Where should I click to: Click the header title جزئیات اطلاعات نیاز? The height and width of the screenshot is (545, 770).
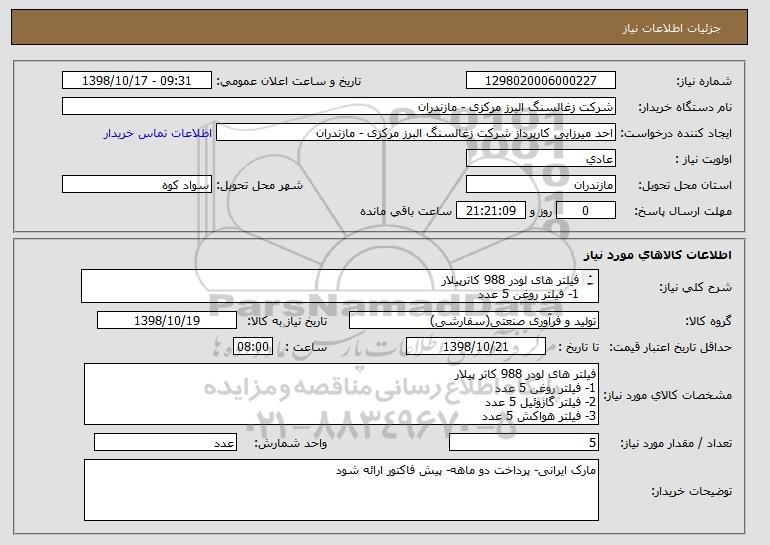point(671,28)
